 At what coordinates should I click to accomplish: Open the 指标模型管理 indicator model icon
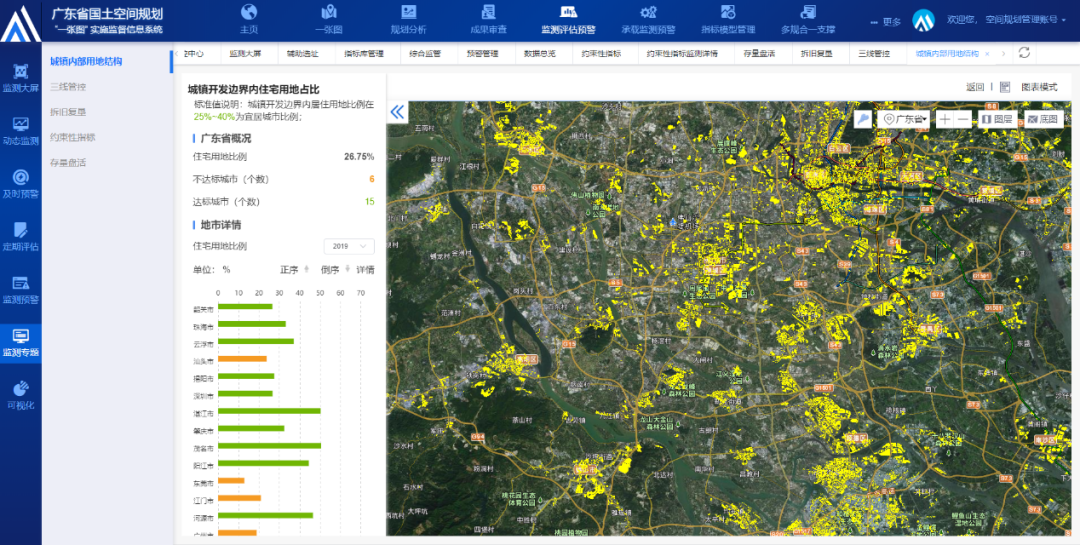tap(728, 12)
